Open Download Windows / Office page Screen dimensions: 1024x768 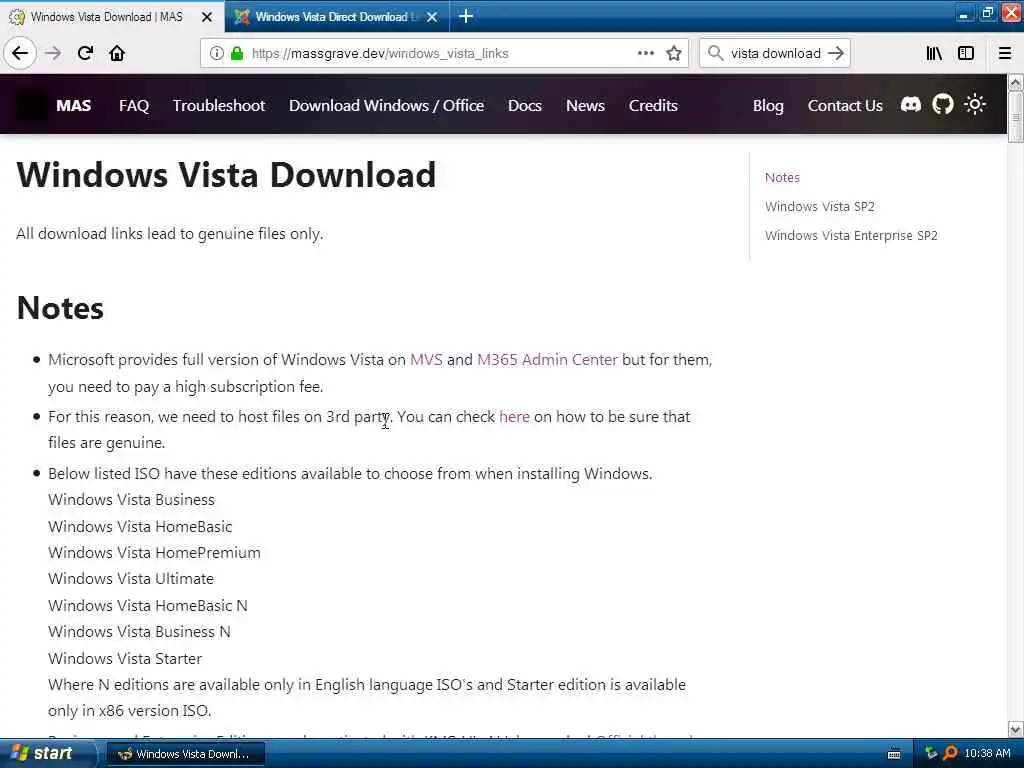tap(387, 105)
